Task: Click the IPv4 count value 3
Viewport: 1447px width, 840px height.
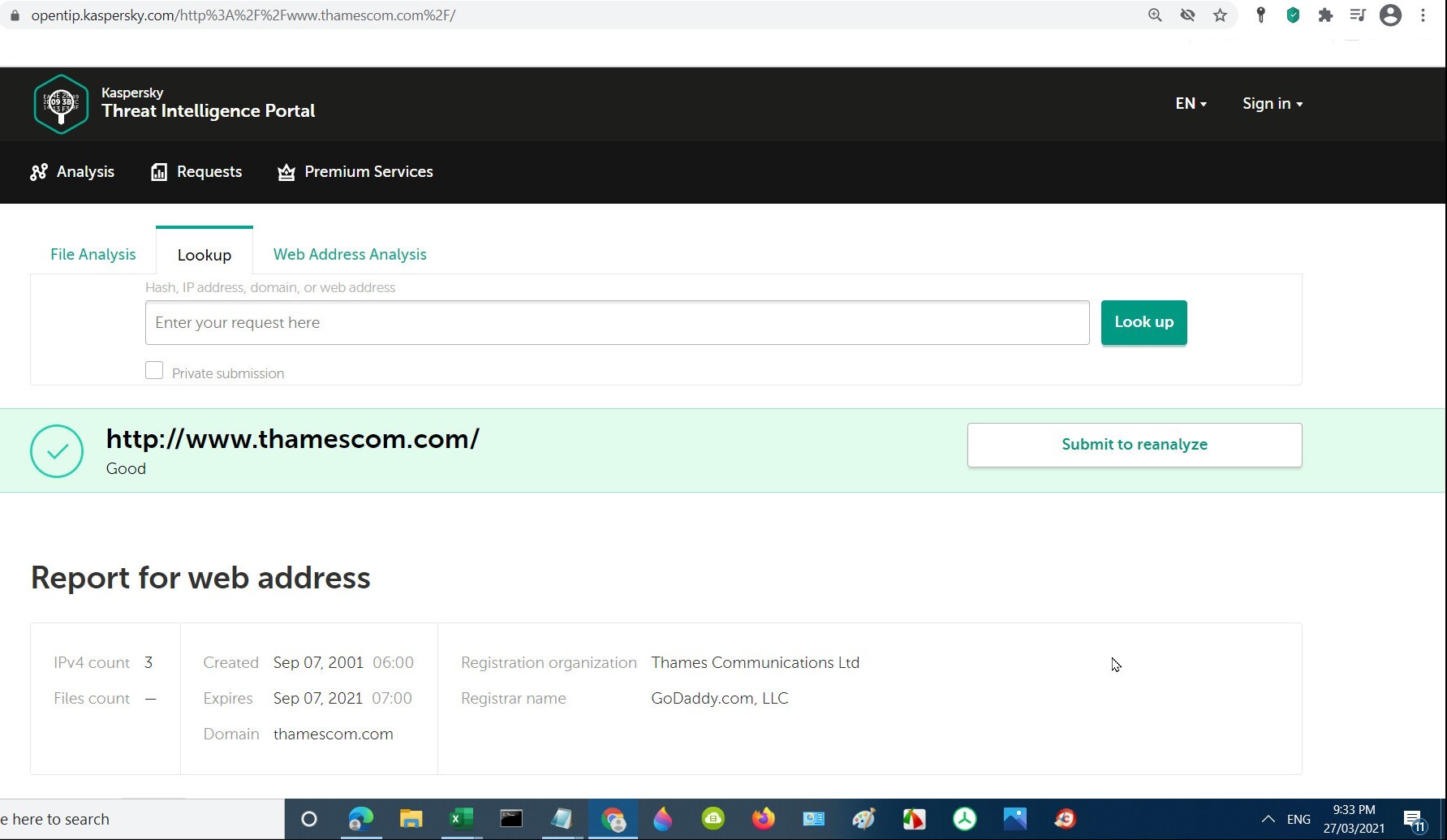Action: pyautogui.click(x=149, y=663)
